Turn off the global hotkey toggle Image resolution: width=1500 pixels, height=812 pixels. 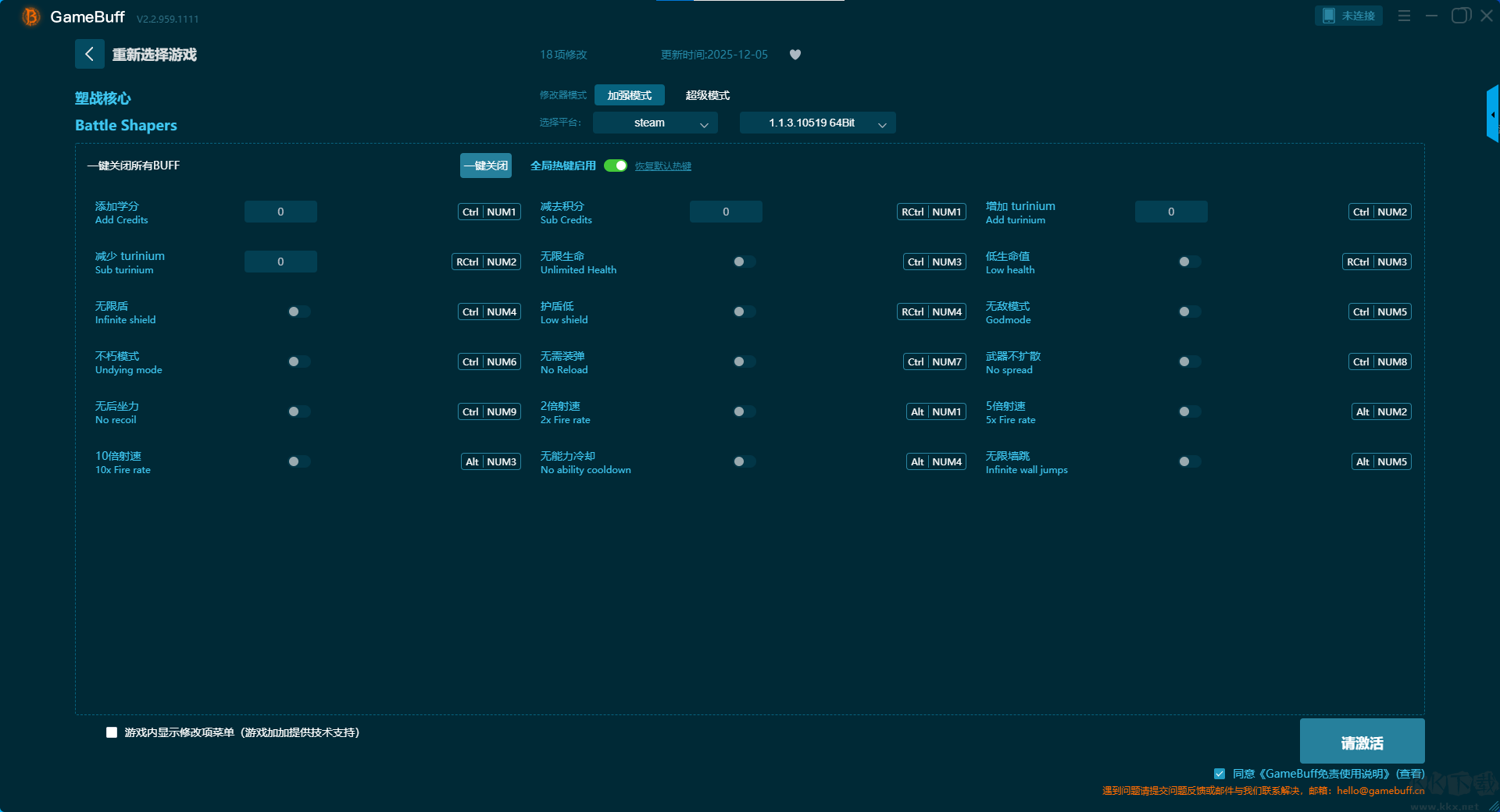[616, 166]
